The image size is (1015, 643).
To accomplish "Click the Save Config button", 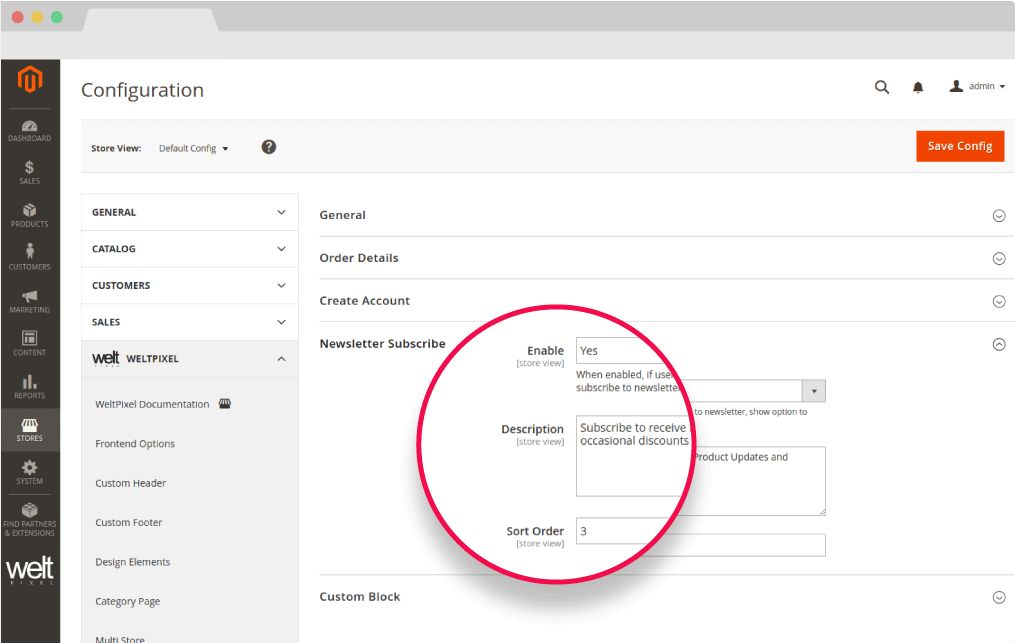I will [x=959, y=146].
